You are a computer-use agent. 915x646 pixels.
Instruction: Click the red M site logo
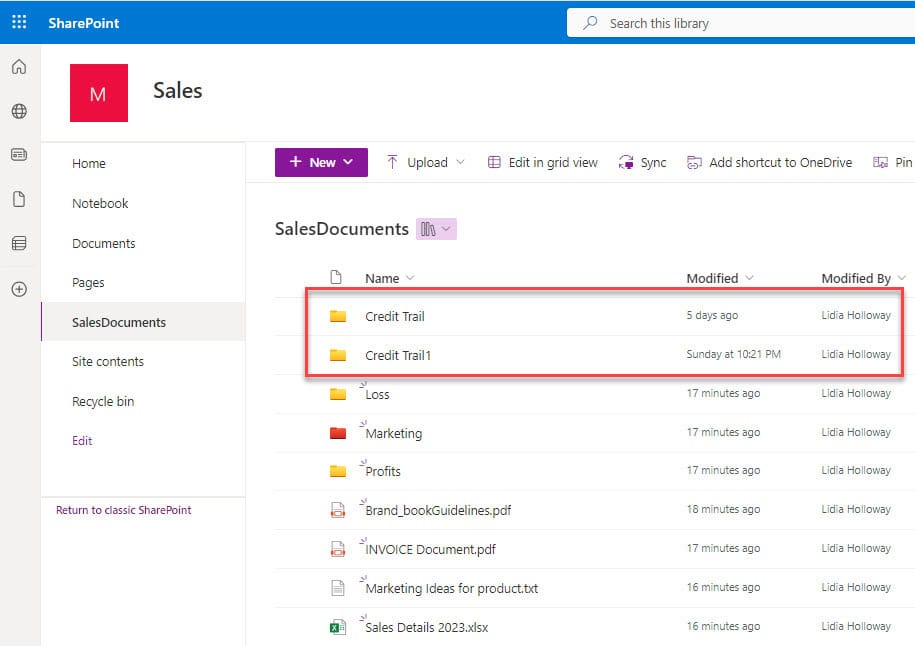pyautogui.click(x=99, y=93)
